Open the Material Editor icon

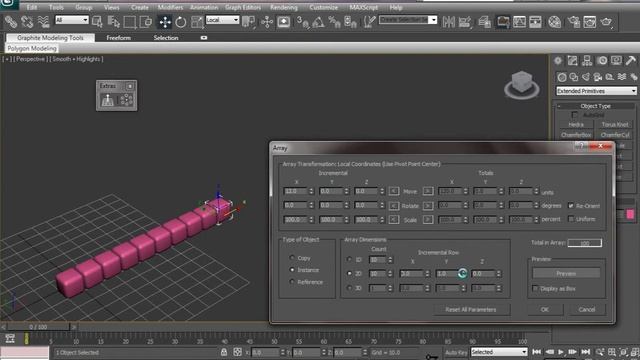554,22
